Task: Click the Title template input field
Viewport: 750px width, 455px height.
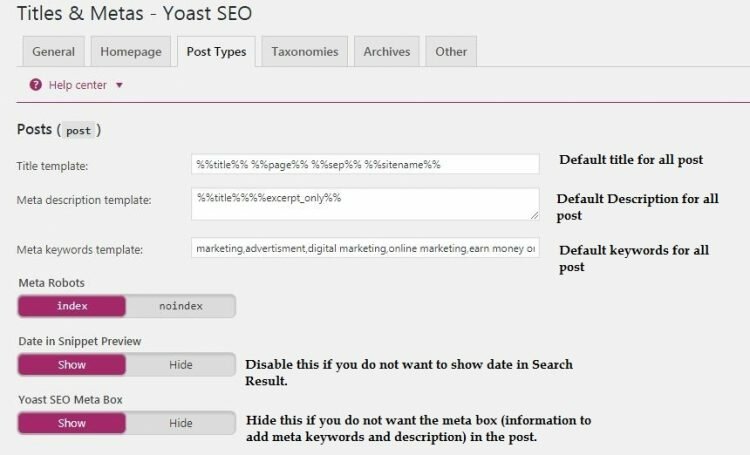Action: (x=365, y=164)
